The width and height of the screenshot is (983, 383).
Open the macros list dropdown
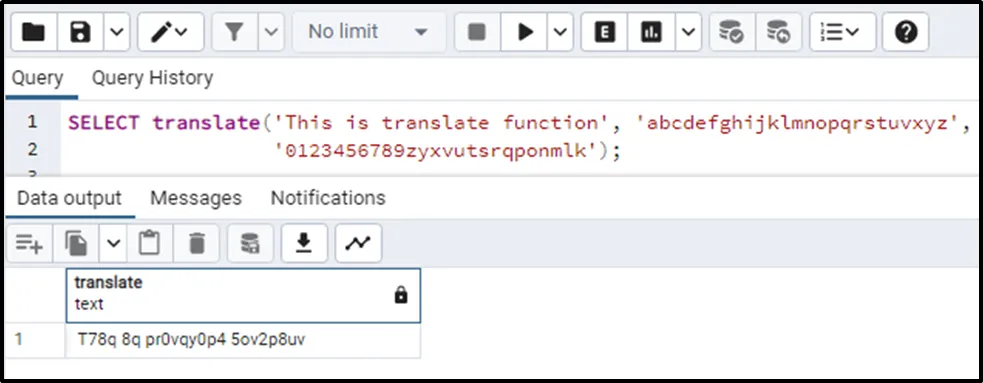843,32
